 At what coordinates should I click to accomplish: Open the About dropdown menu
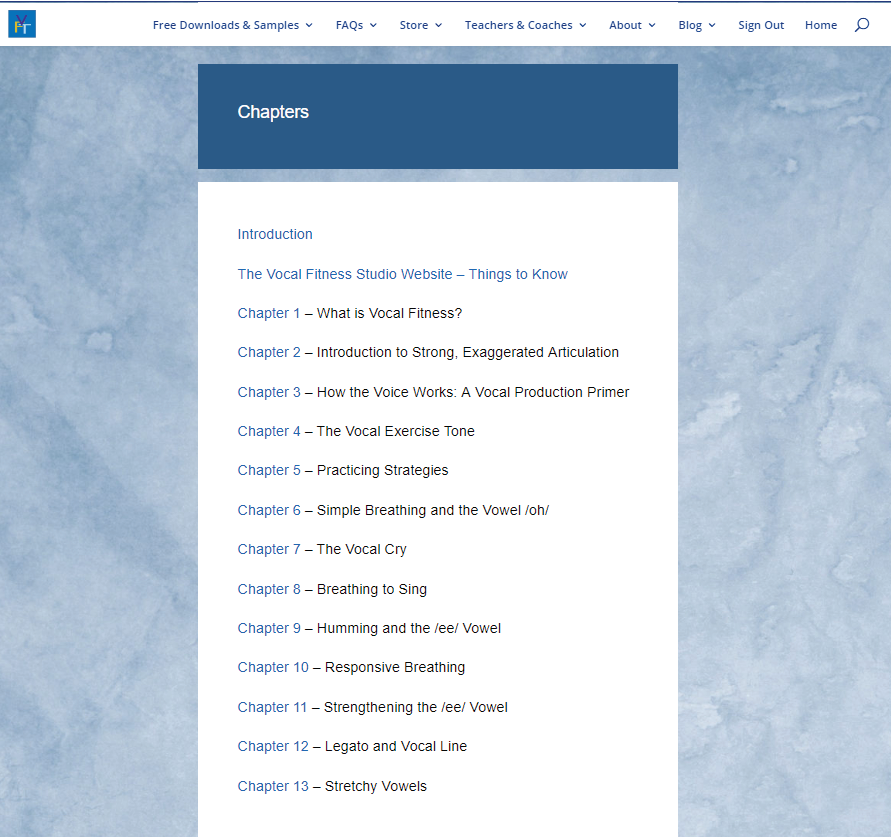[x=632, y=25]
